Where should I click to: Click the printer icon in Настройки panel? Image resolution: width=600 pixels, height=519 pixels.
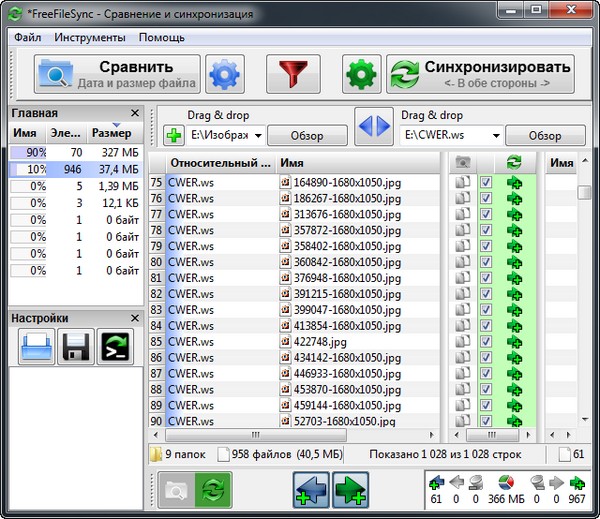(37, 347)
